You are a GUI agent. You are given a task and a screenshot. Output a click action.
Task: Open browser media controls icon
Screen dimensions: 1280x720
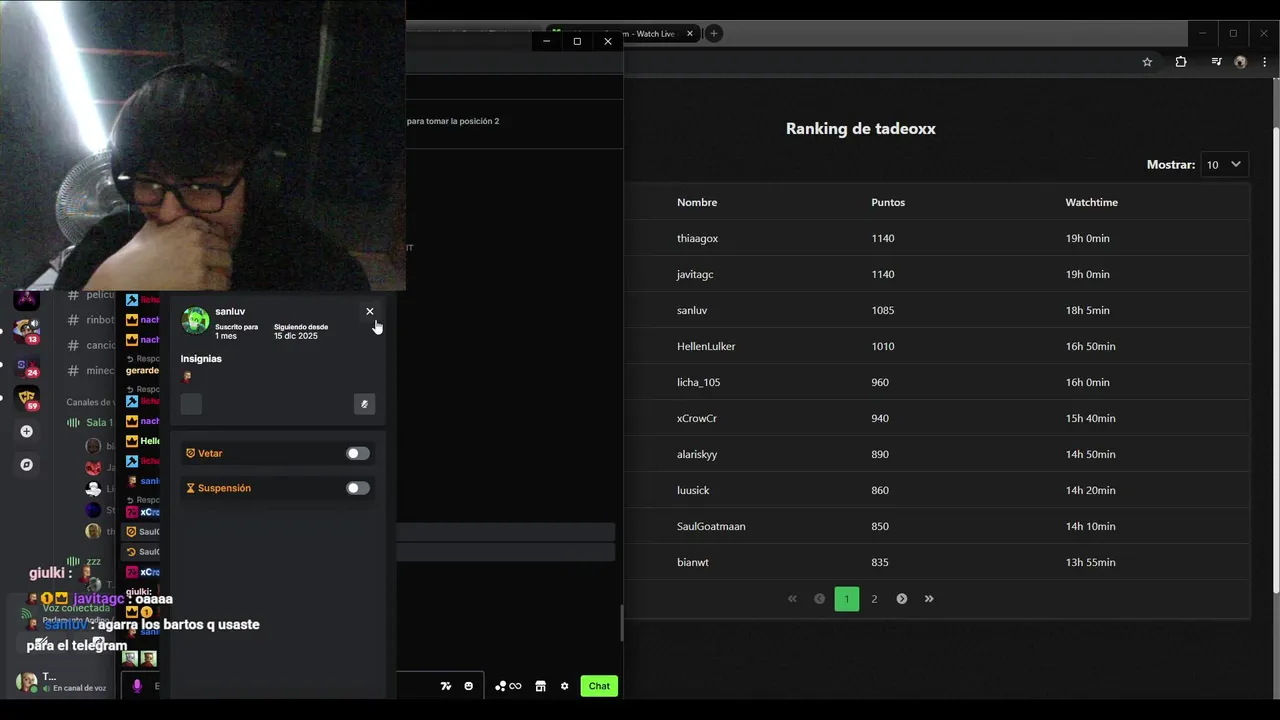coord(1216,62)
